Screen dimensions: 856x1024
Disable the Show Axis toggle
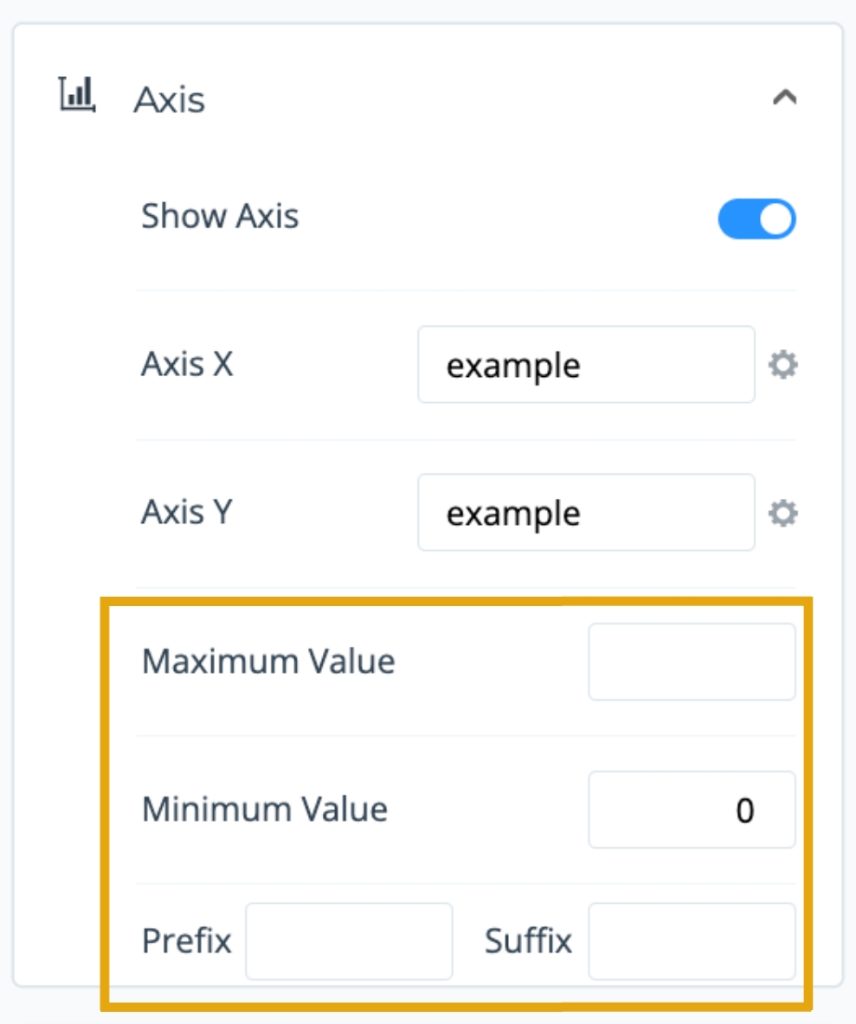point(757,218)
